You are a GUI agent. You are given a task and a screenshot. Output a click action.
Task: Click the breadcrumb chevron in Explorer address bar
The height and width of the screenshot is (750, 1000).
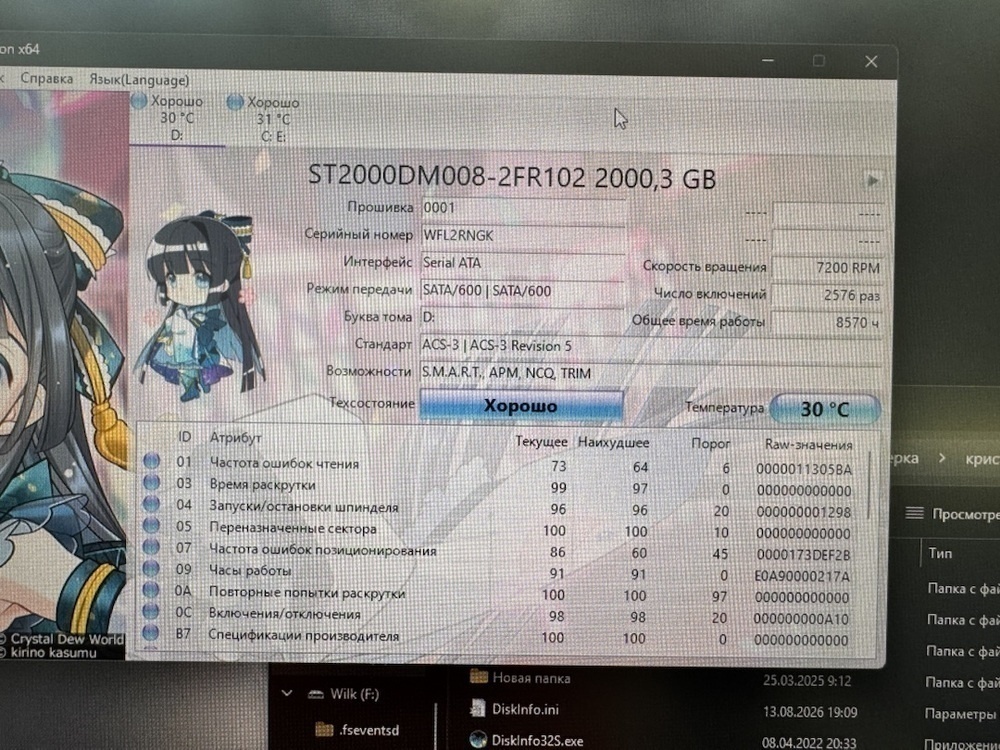942,458
